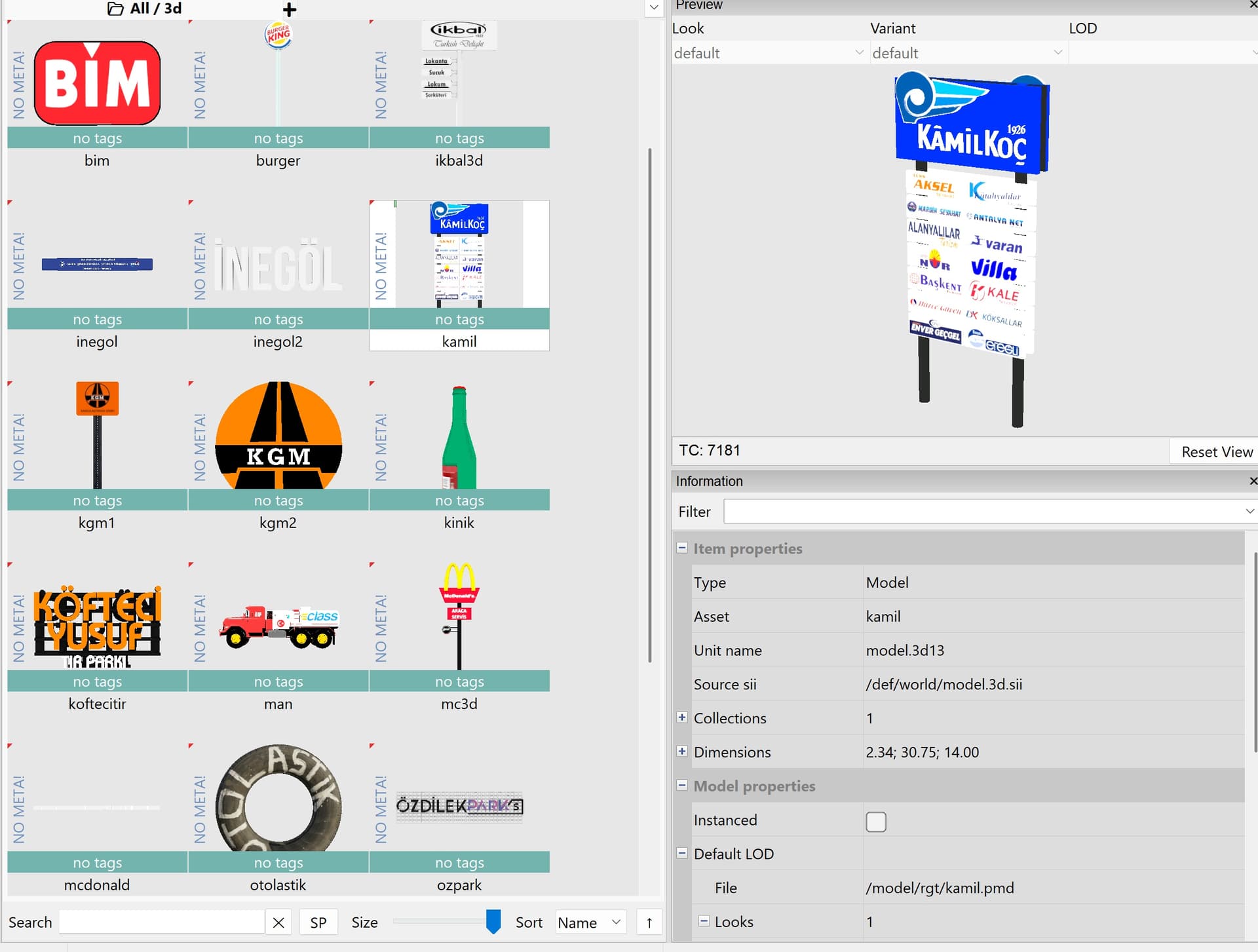The width and height of the screenshot is (1258, 952).
Task: Open the LOD dropdown
Action: pyautogui.click(x=1164, y=53)
